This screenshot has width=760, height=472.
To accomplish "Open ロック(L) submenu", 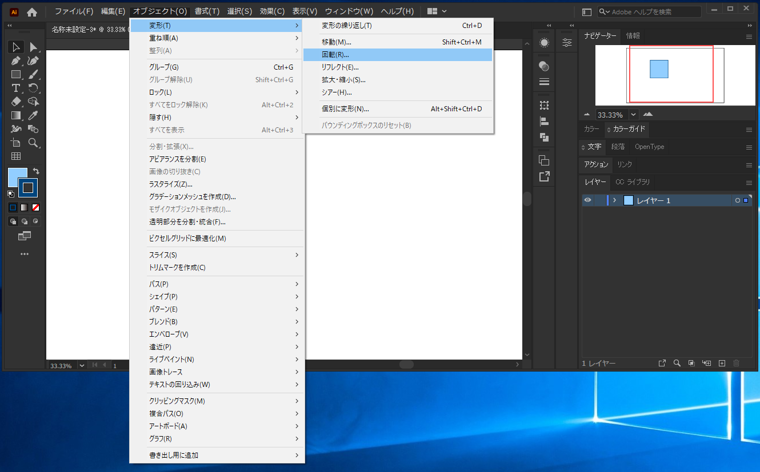I will [x=218, y=92].
